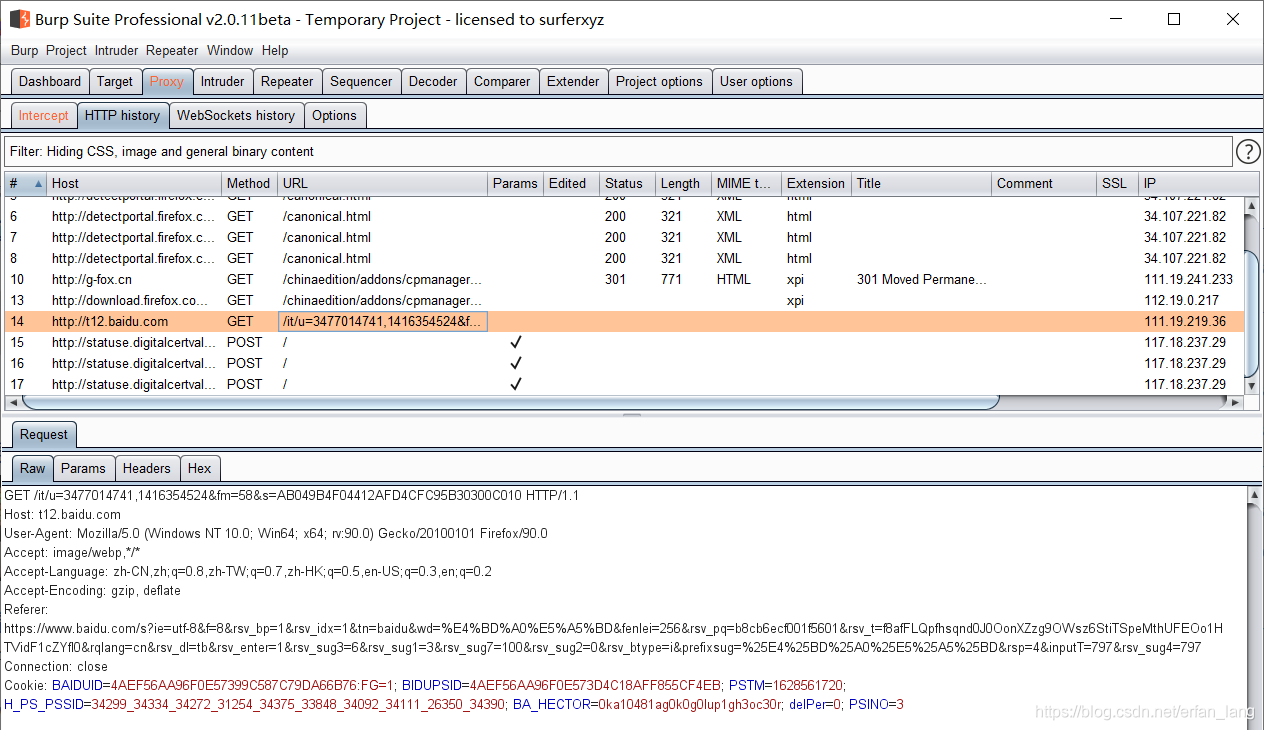The height and width of the screenshot is (730, 1264).
Task: Open the Comparer tab
Action: [x=502, y=82]
